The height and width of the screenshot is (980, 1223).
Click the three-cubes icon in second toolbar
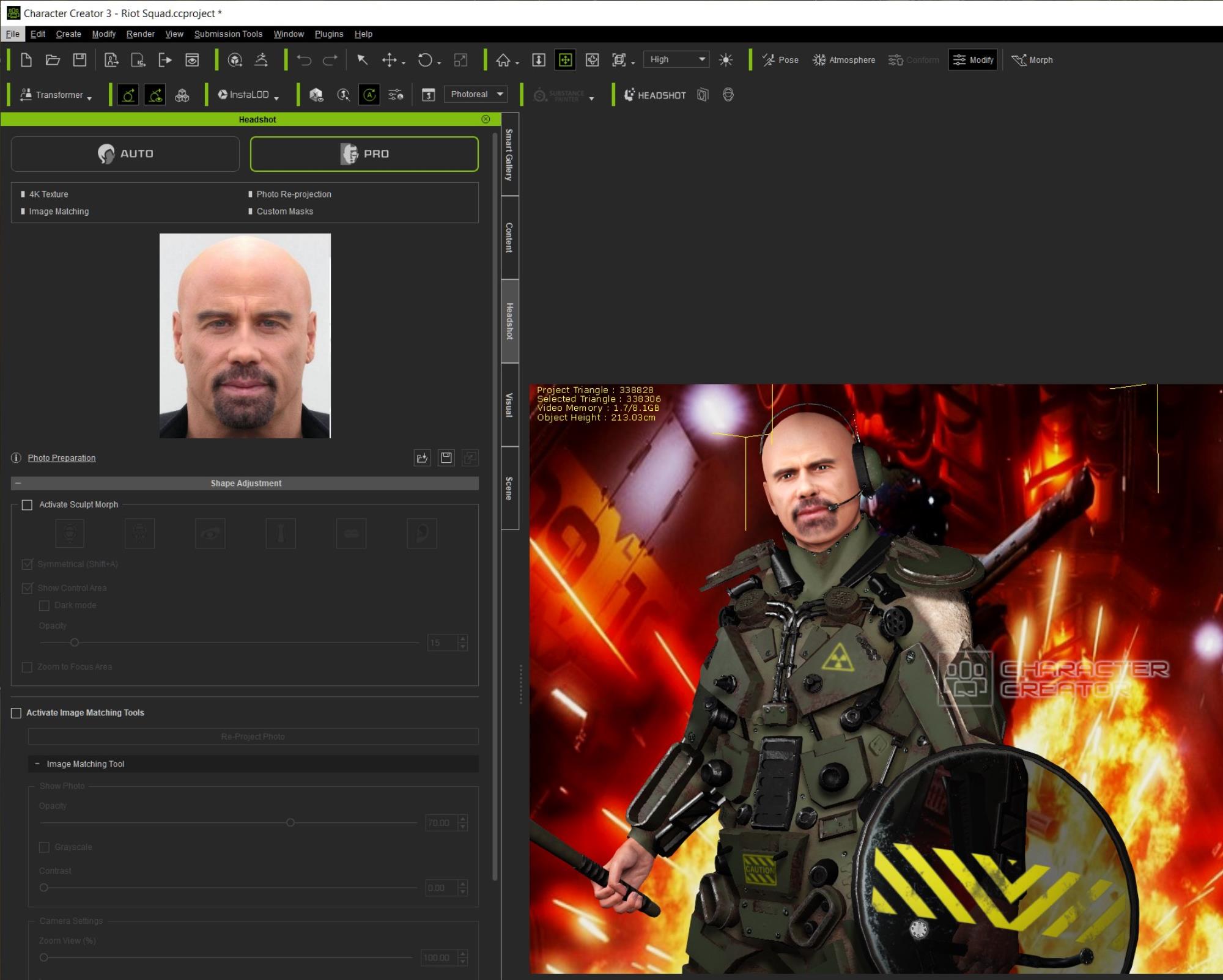(182, 95)
